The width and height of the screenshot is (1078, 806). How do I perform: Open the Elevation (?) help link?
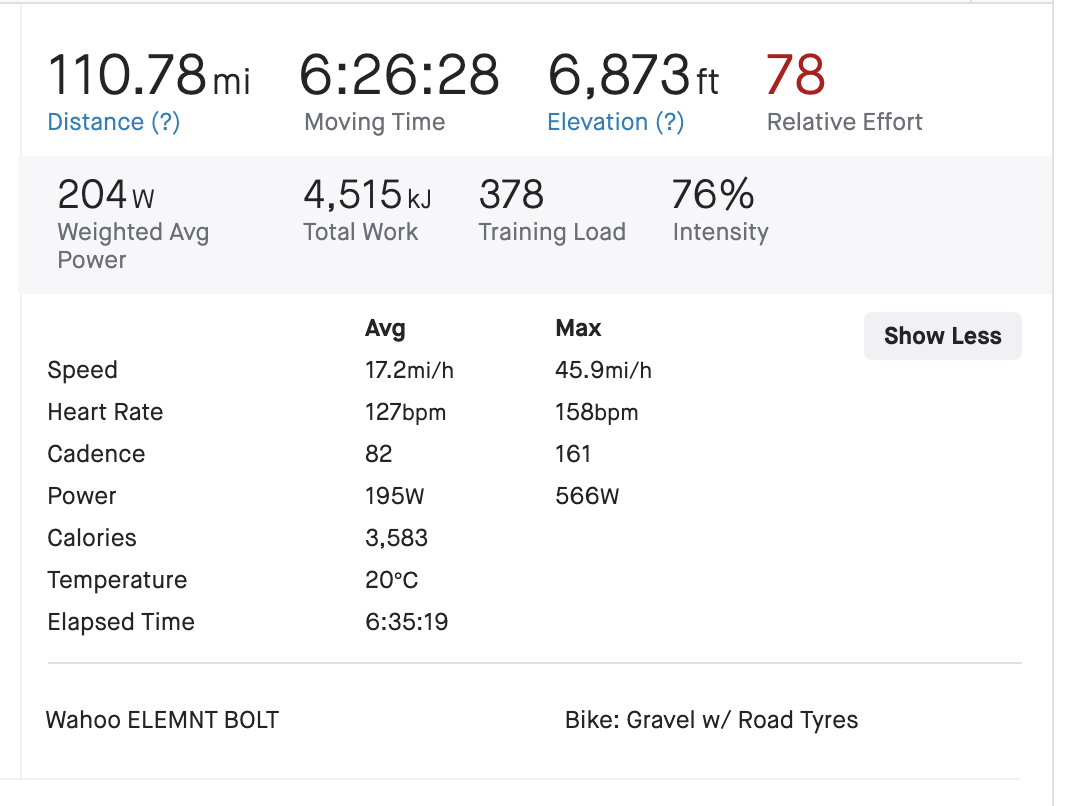615,122
